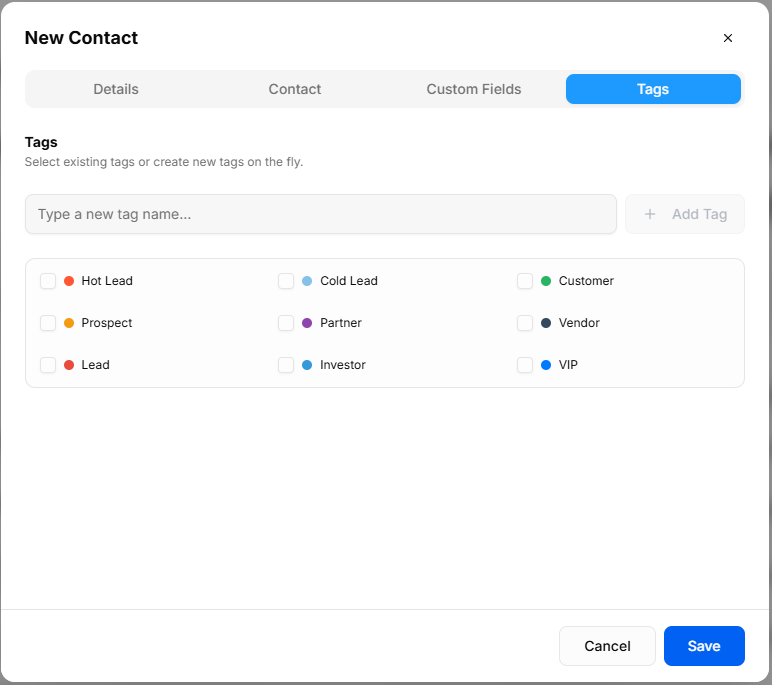Click the green Customer color dot

click(546, 281)
